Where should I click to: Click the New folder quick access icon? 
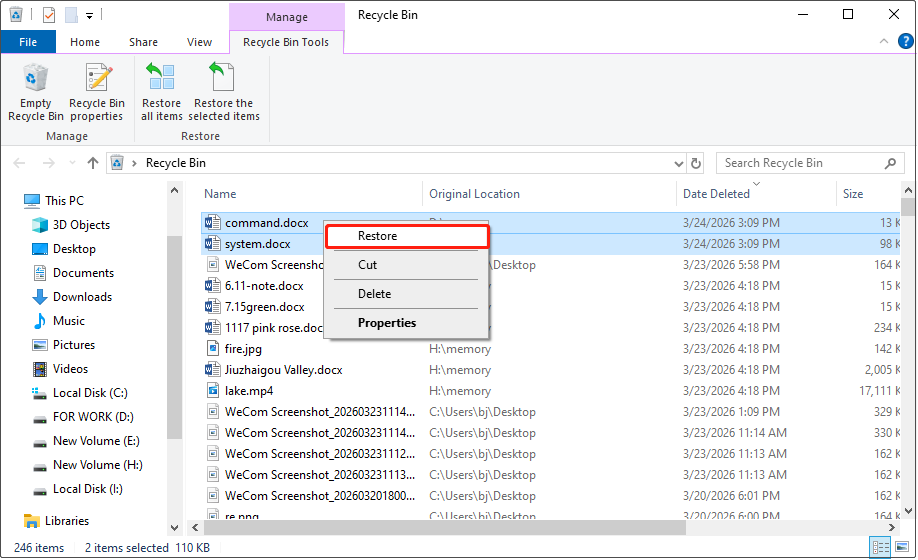tap(71, 15)
